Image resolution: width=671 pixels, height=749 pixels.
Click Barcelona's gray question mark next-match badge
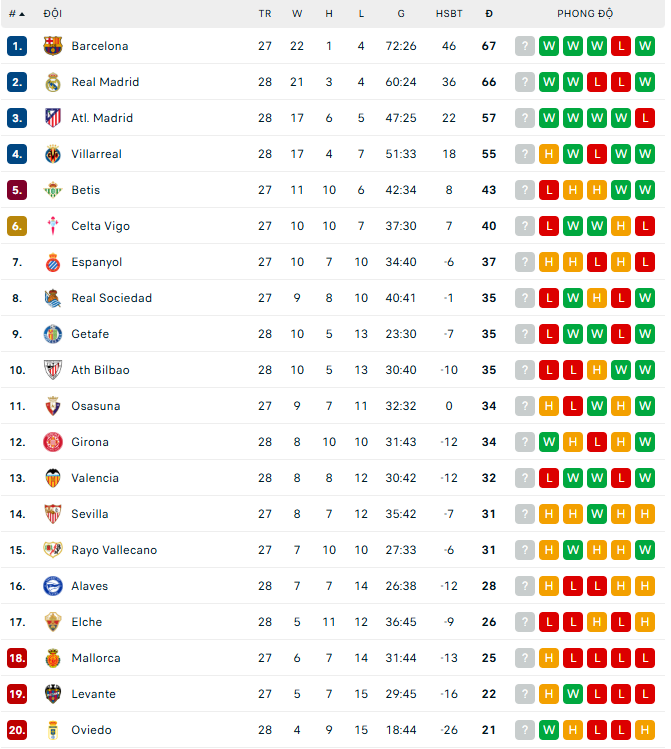click(525, 46)
